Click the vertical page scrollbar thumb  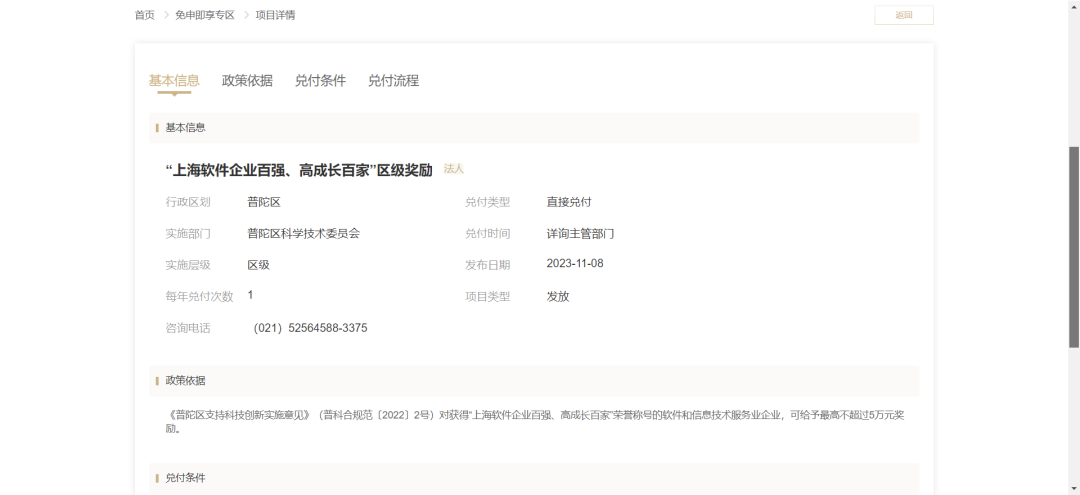[1074, 246]
